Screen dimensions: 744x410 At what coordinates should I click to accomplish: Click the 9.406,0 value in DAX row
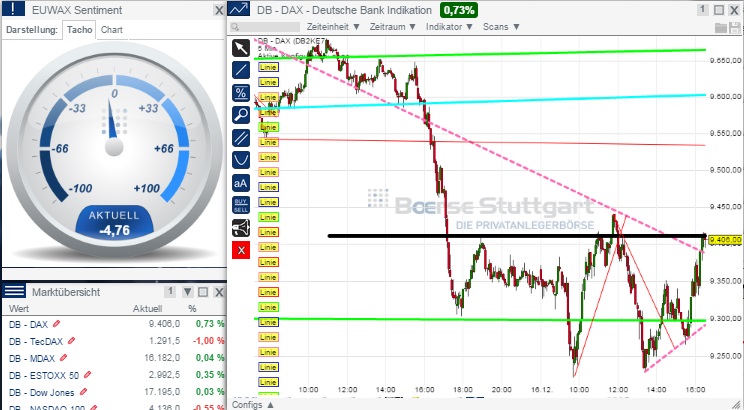tap(164, 324)
